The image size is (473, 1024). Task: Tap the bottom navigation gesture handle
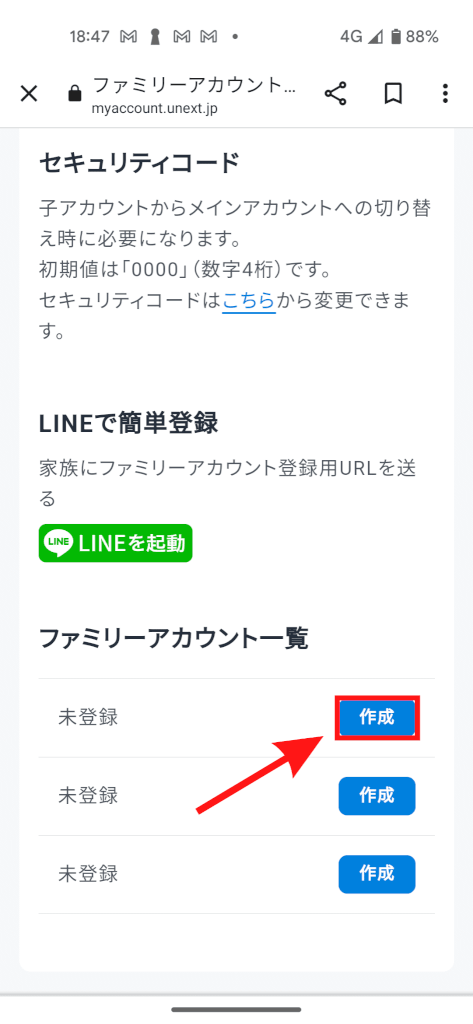coord(236,1010)
